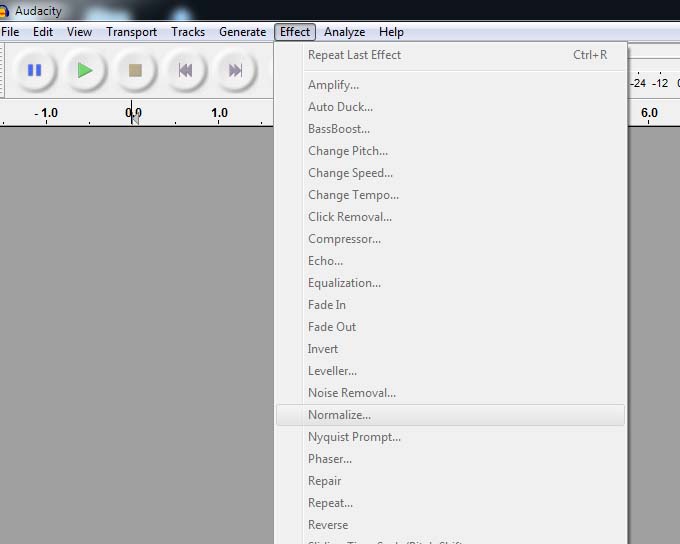Click the -12 level on the meter scale
The height and width of the screenshot is (544, 680).
660,83
